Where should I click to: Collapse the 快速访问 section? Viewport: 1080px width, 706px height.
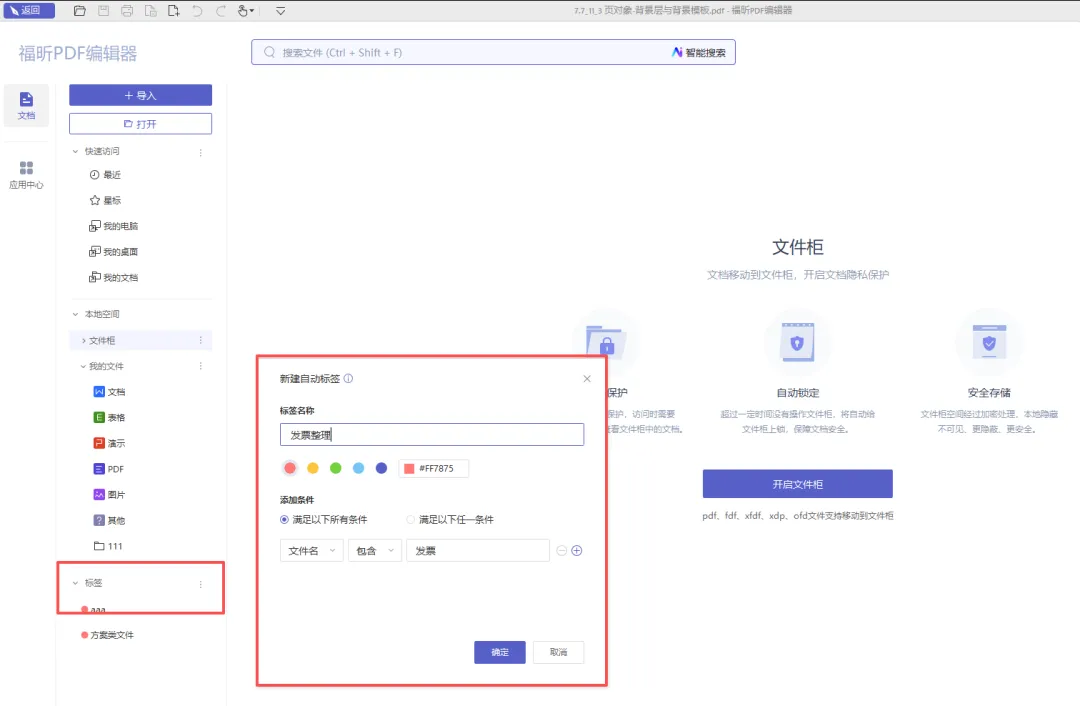pyautogui.click(x=75, y=152)
